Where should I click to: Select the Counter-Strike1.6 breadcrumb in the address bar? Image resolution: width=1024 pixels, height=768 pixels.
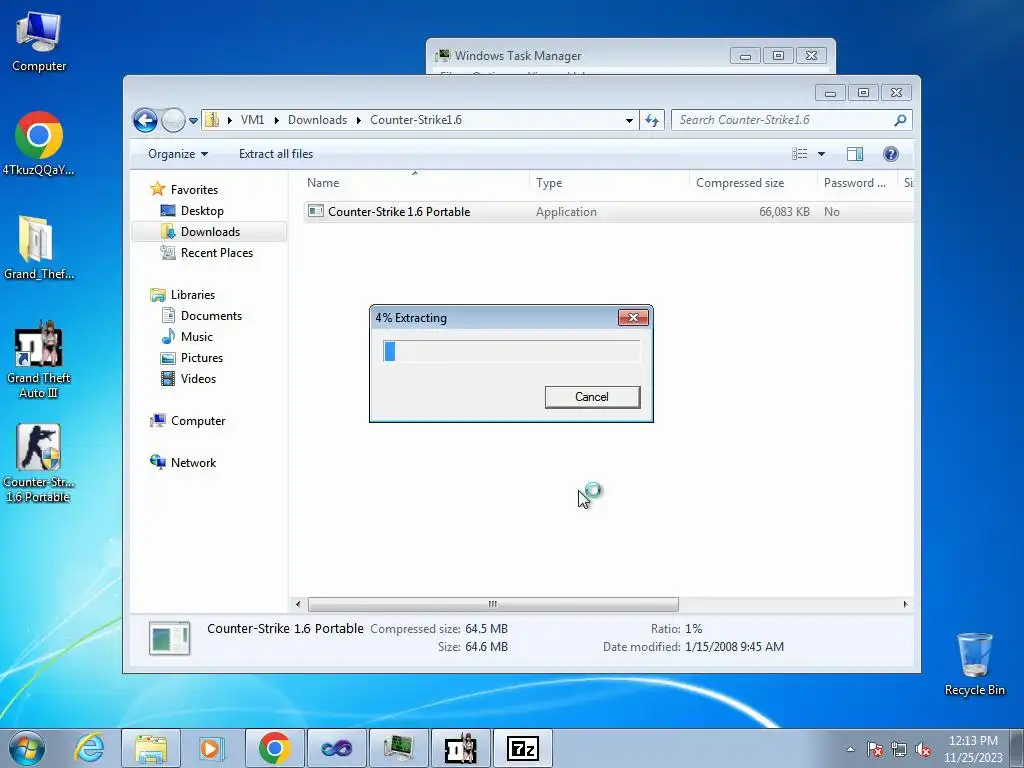416,120
